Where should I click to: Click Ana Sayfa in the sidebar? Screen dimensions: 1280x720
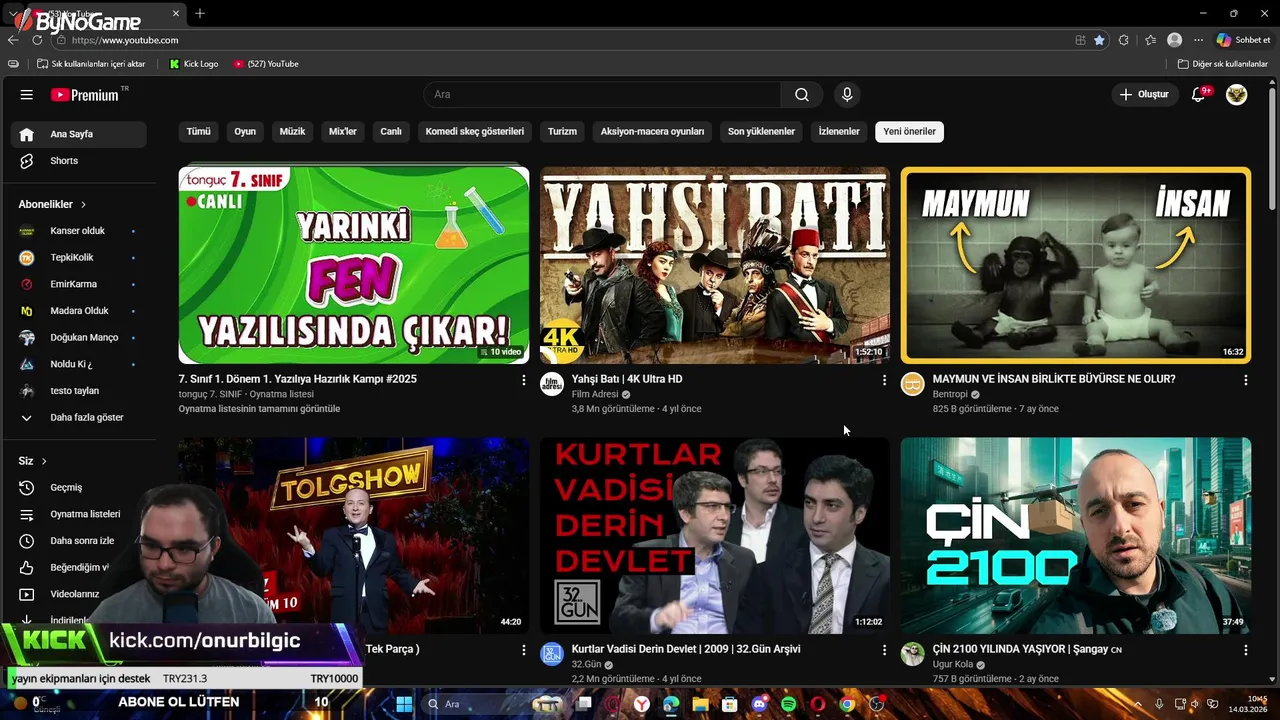(79, 135)
